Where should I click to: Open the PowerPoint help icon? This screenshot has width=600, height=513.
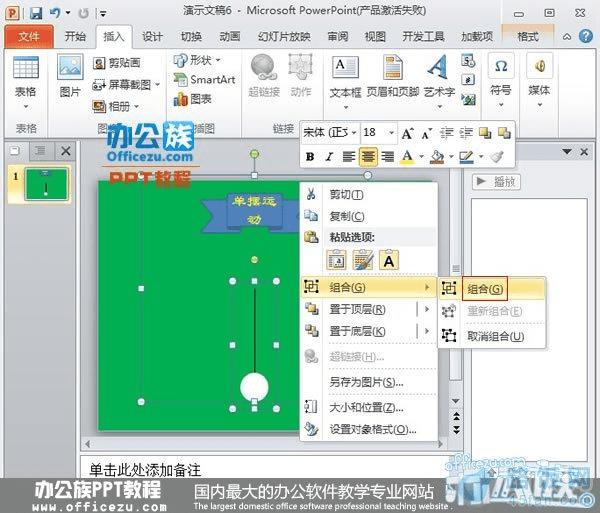pyautogui.click(x=585, y=37)
